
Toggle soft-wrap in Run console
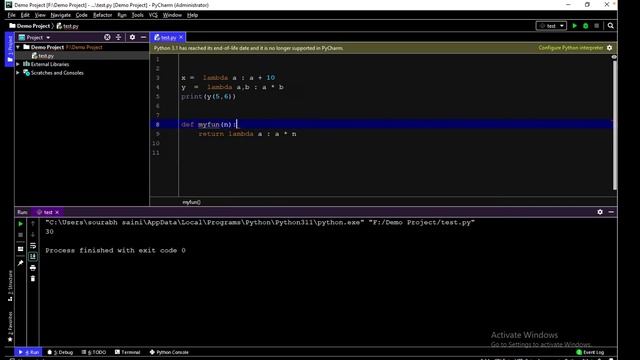(33, 246)
